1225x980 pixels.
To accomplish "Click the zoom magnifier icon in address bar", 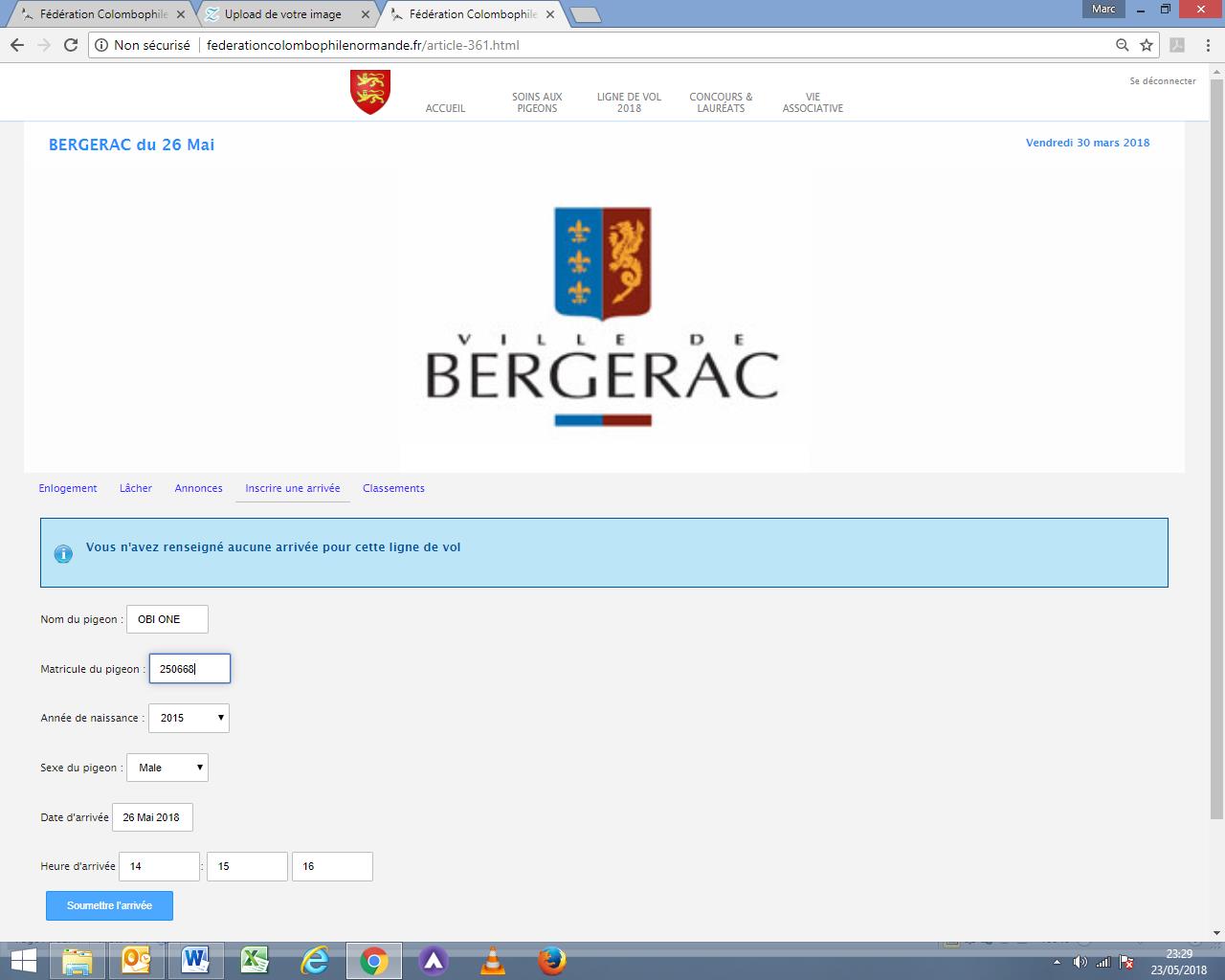I will pyautogui.click(x=1123, y=45).
